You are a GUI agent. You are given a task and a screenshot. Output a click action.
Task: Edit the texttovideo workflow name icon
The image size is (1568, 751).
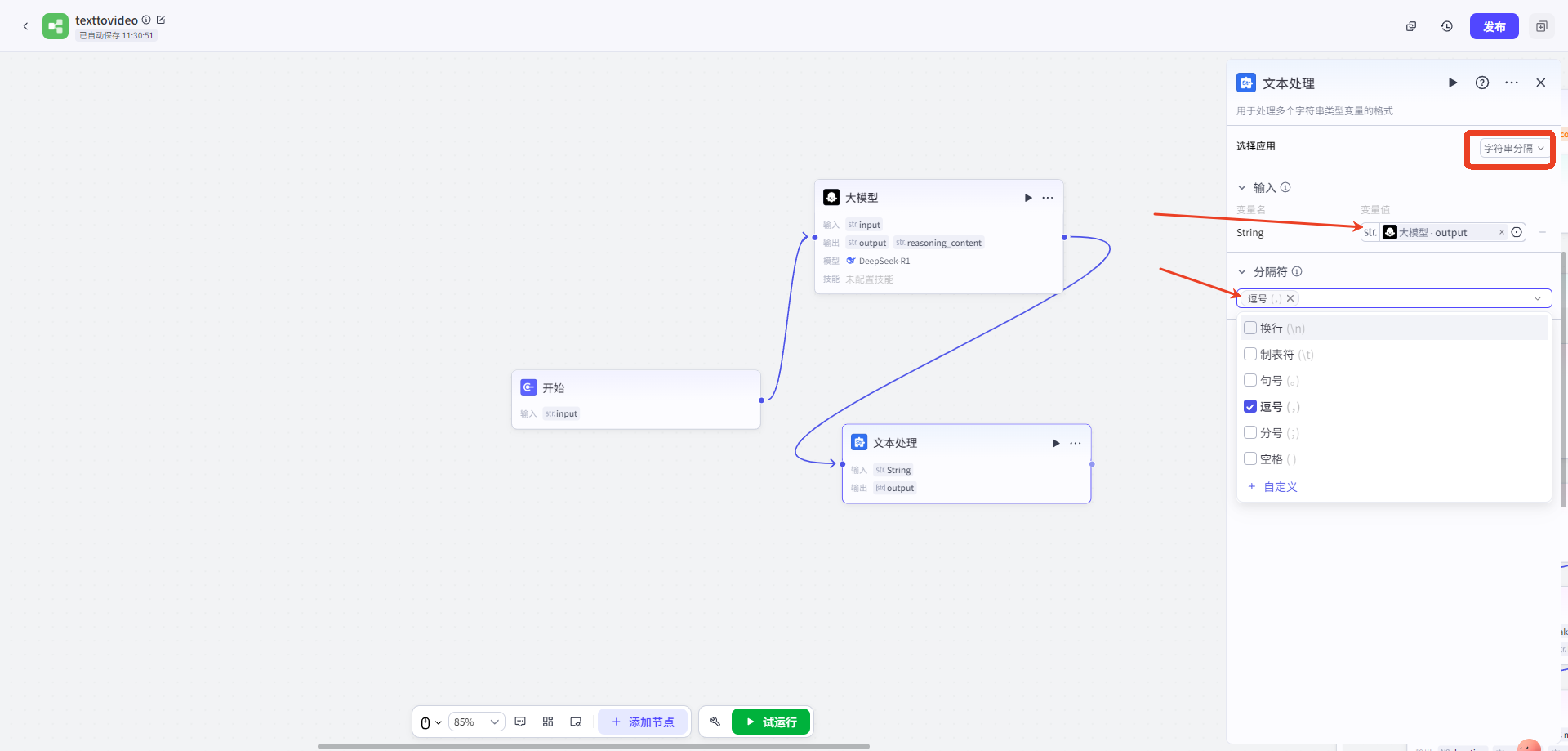(161, 20)
